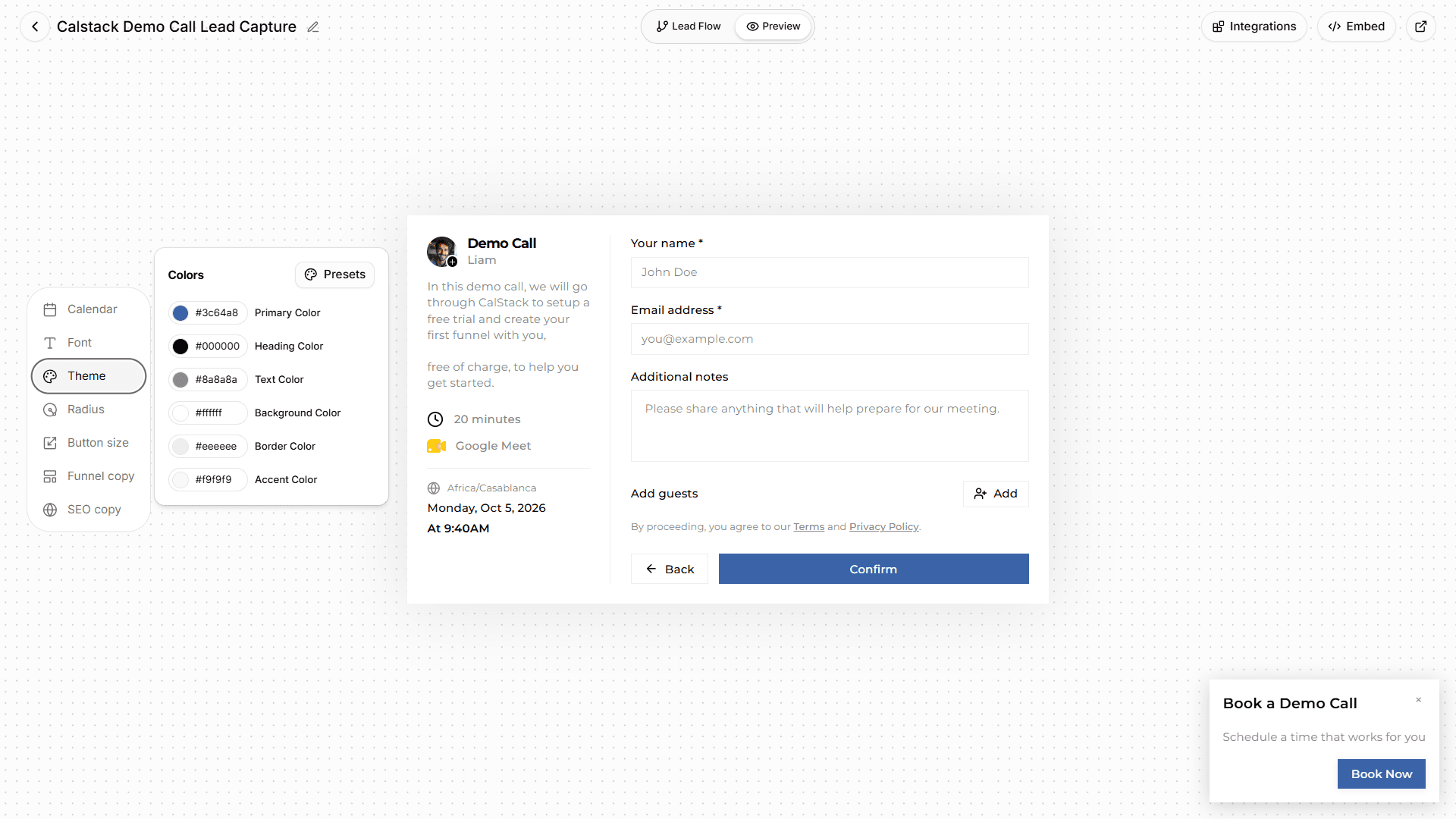Click the Back button in the form
Image resolution: width=1456 pixels, height=819 pixels.
(670, 569)
